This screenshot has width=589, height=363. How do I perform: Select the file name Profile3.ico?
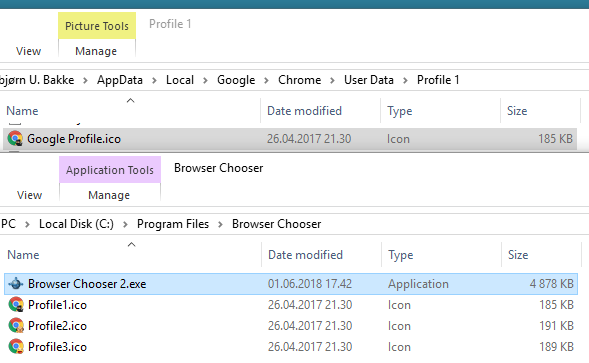coord(57,347)
